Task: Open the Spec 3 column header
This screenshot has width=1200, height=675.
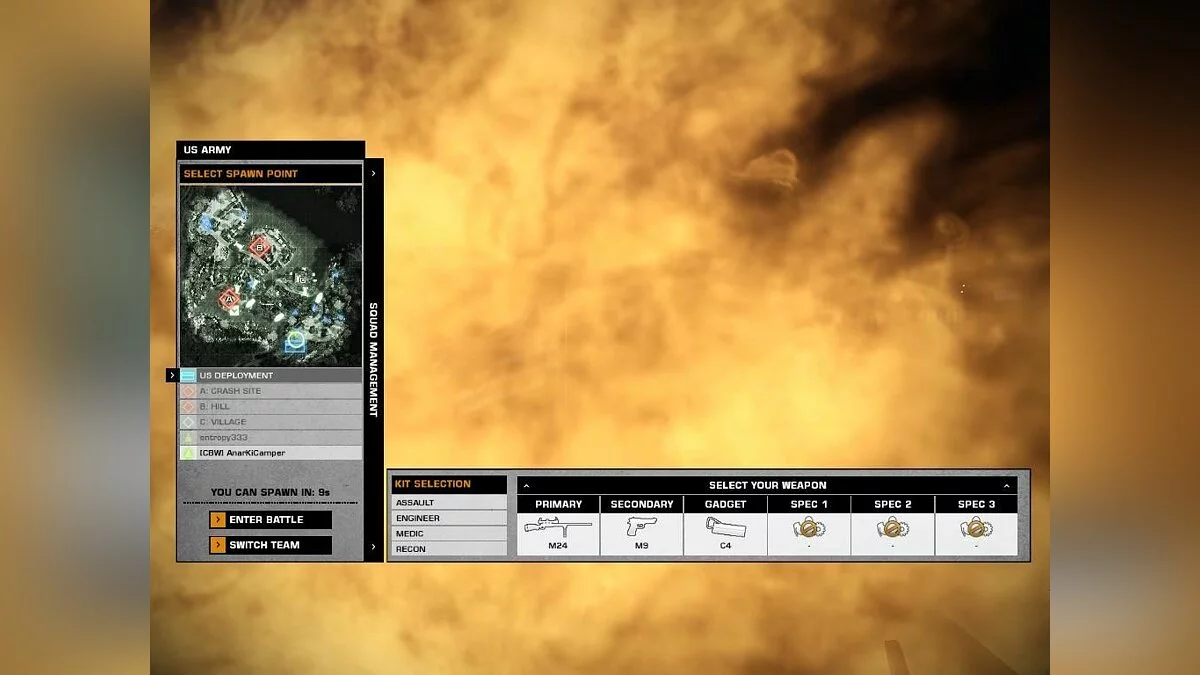Action: tap(977, 505)
